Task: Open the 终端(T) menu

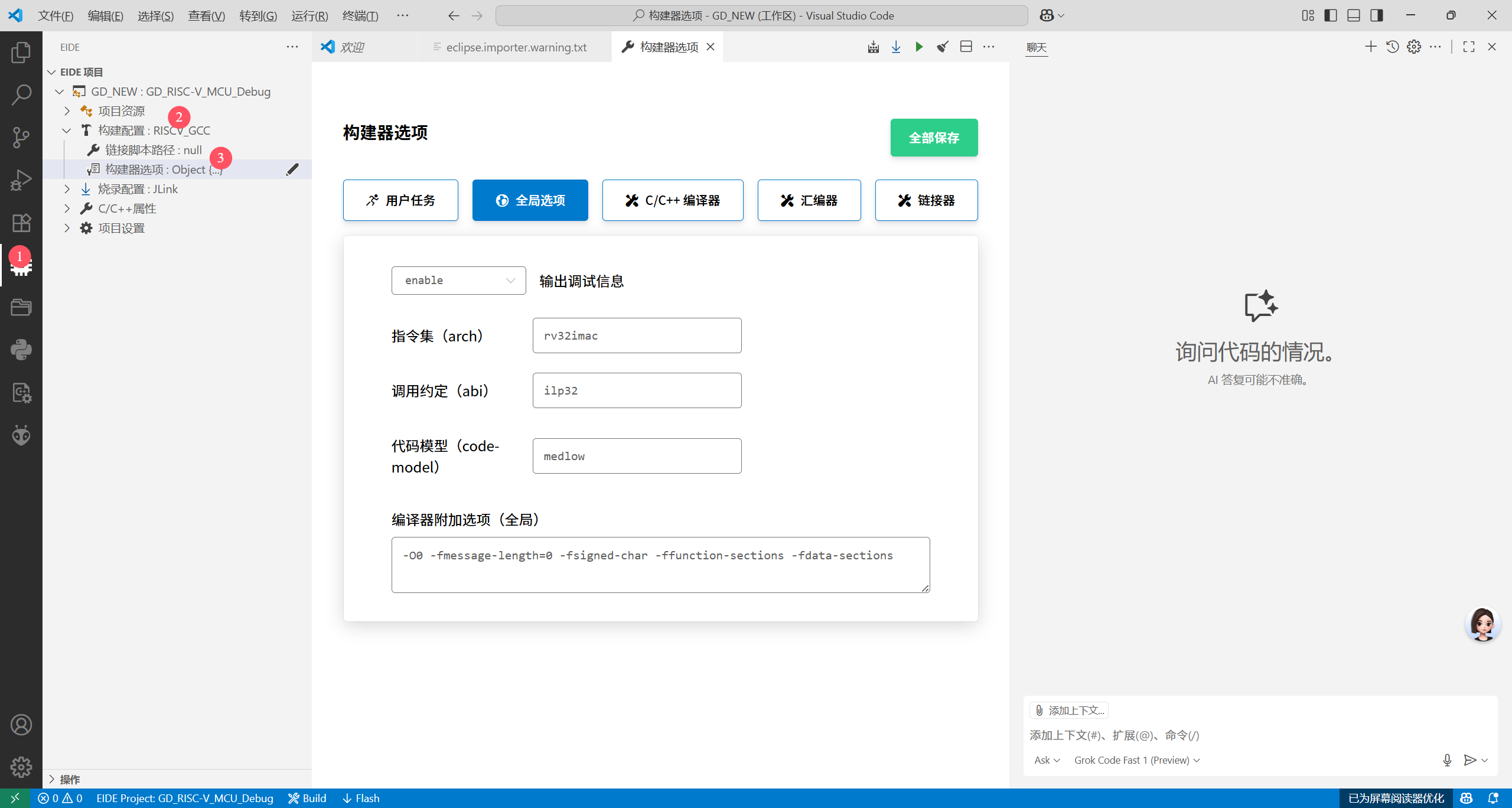Action: coord(360,15)
